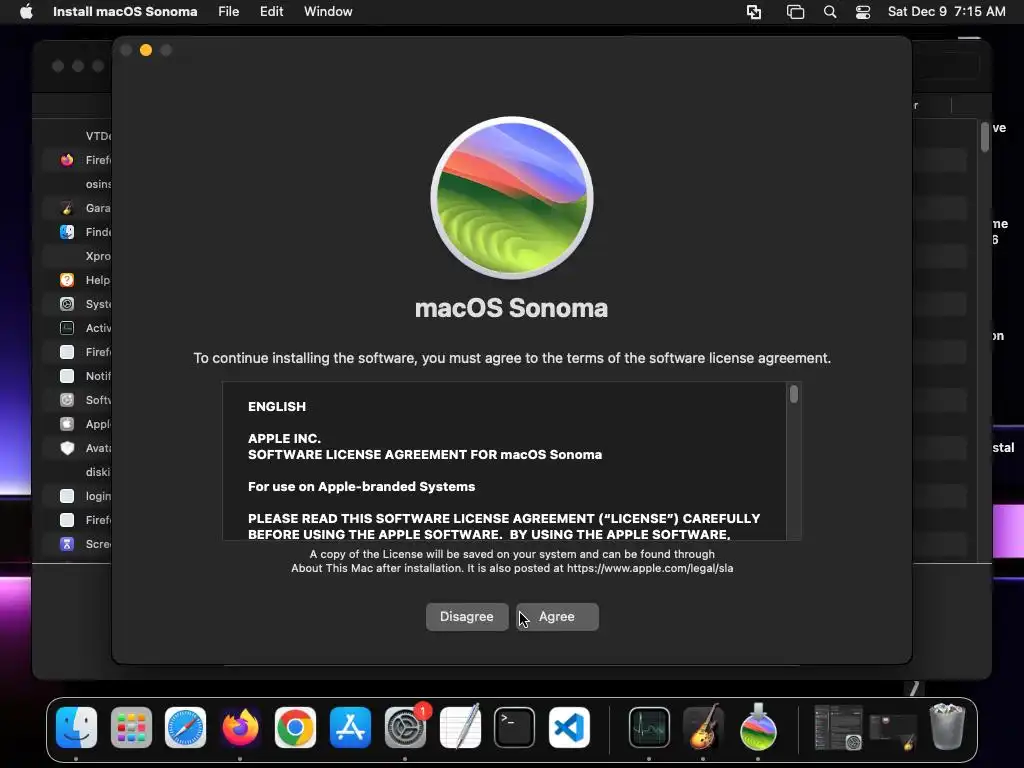This screenshot has width=1024, height=768.
Task: Open the Apple menu
Action: [26, 12]
